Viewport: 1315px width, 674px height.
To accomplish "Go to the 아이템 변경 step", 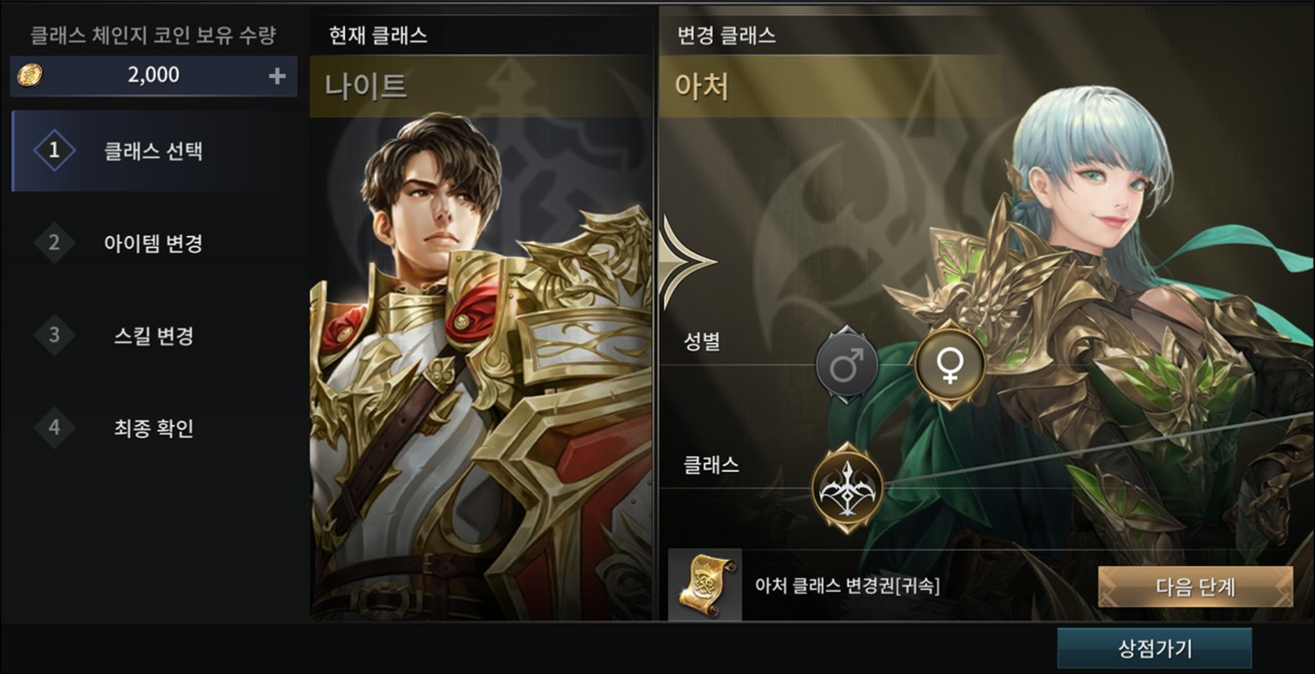I will click(155, 243).
